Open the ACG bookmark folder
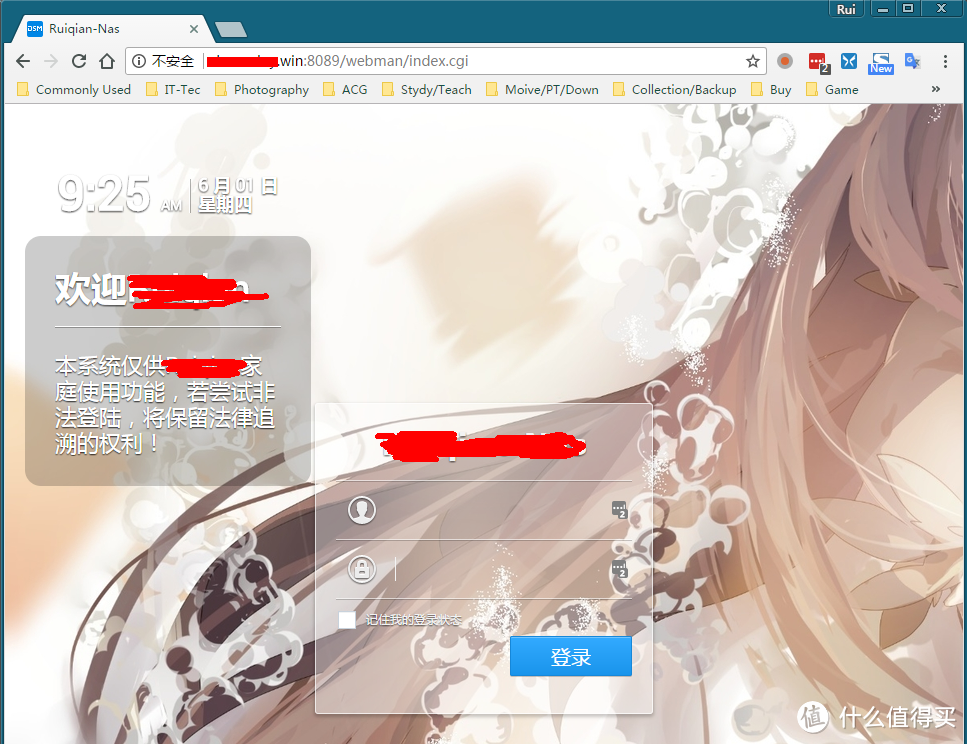Viewport: 967px width, 744px height. click(x=345, y=90)
